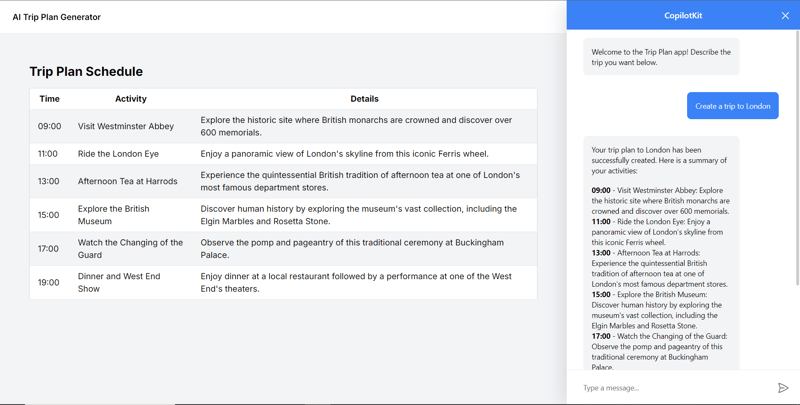This screenshot has height=405, width=800.
Task: Send the chat message
Action: 783,388
